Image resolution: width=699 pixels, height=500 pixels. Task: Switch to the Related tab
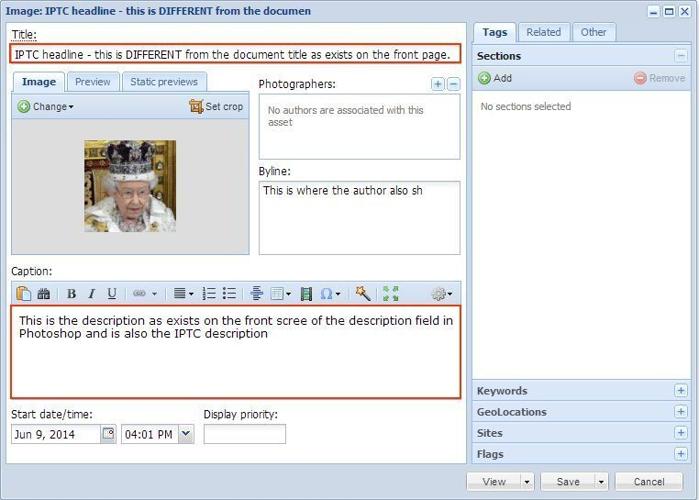543,32
